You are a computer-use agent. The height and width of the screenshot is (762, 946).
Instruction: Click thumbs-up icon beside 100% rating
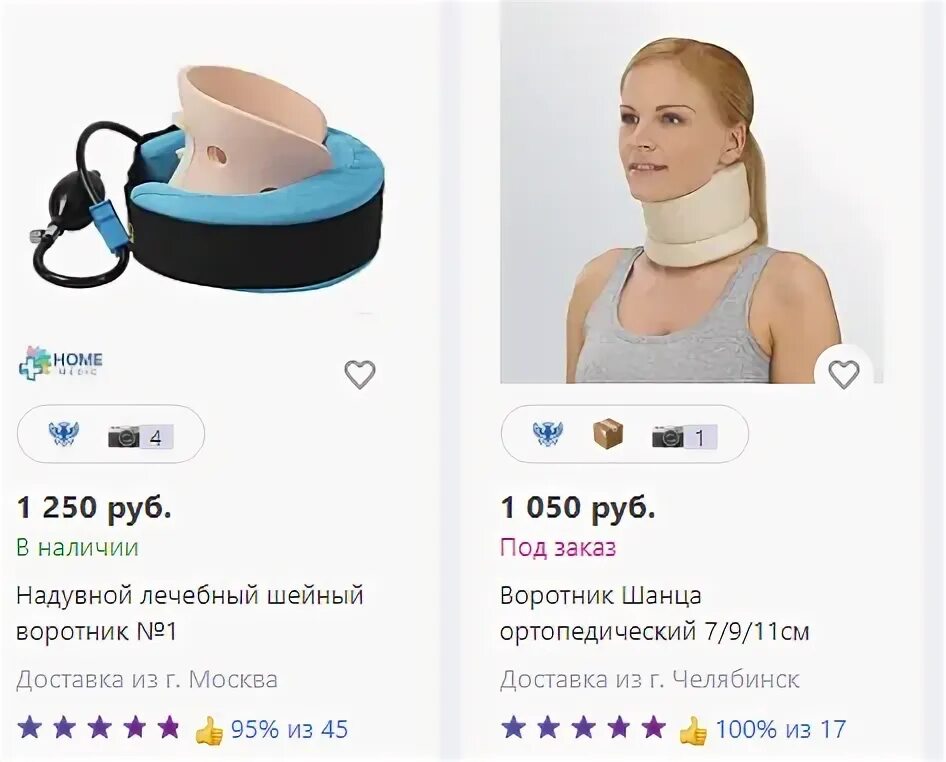pos(693,730)
